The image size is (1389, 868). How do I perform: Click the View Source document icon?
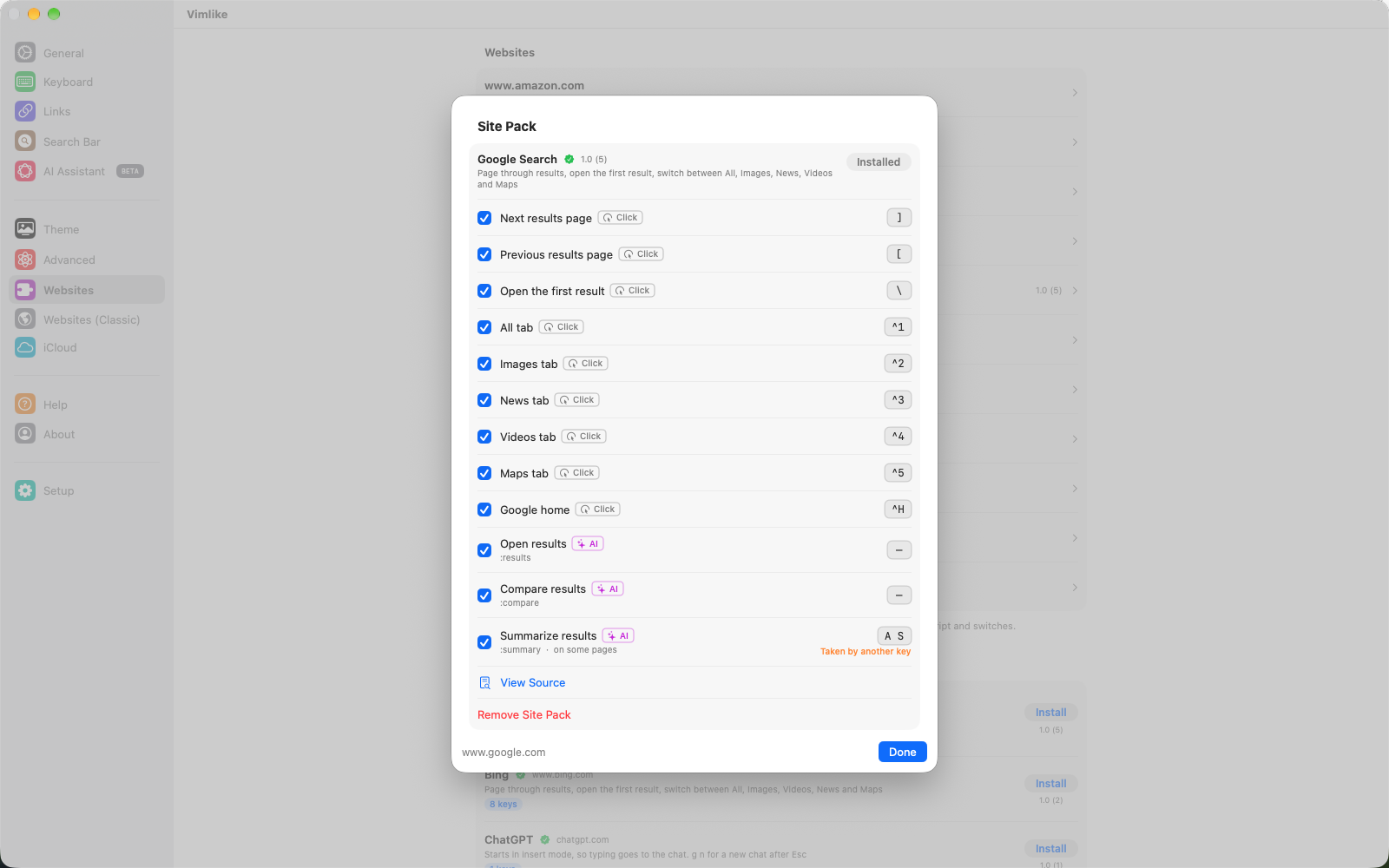click(485, 683)
